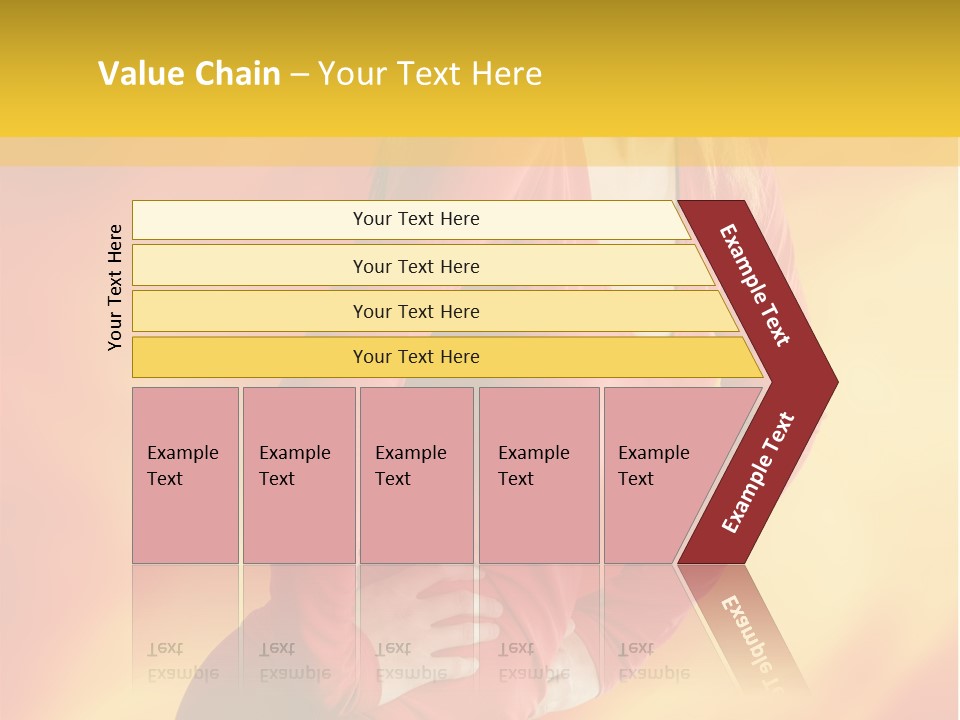Select the topmost pale 'Your Text Here' bar

click(x=415, y=219)
